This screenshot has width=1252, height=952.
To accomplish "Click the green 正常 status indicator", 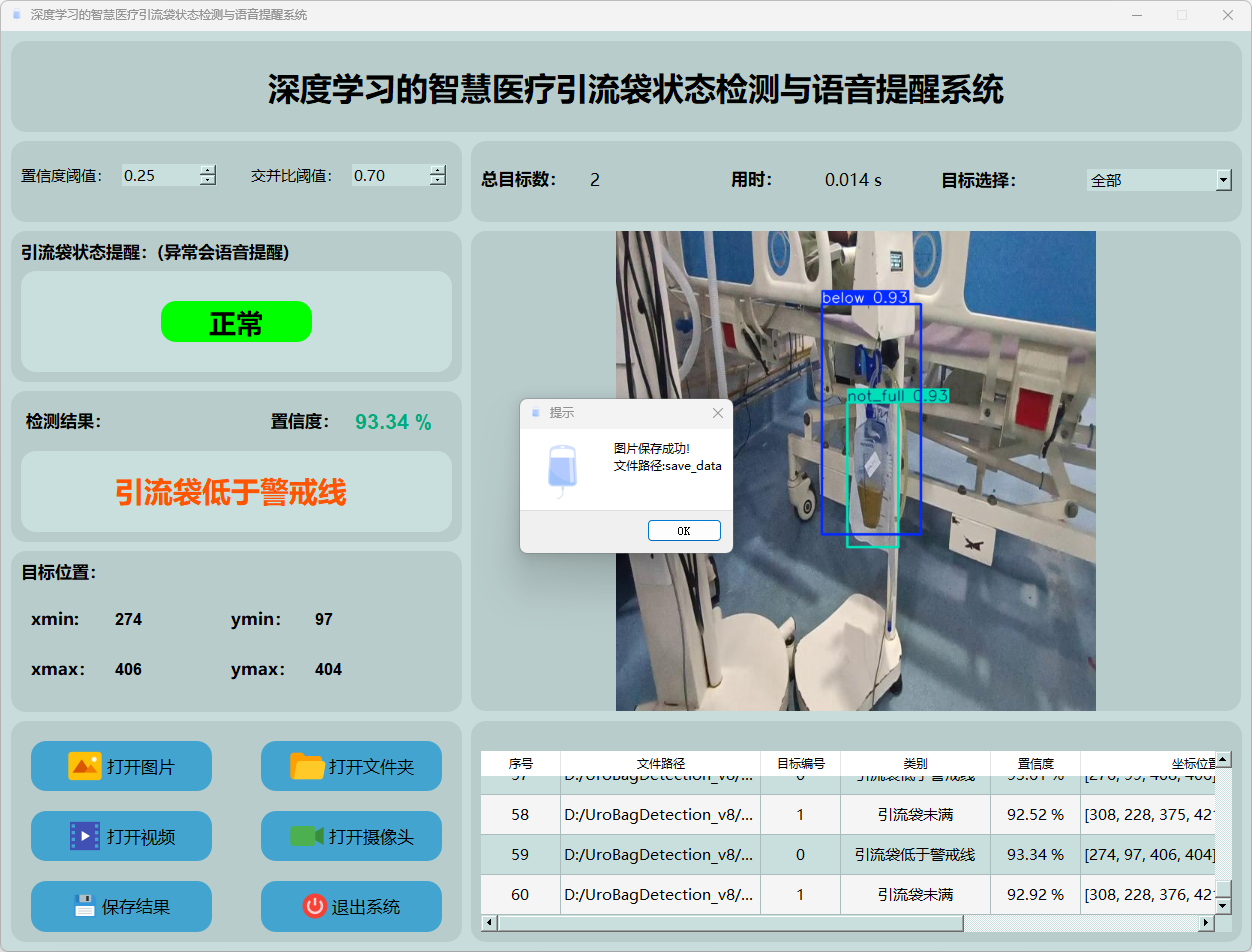I will click(236, 322).
